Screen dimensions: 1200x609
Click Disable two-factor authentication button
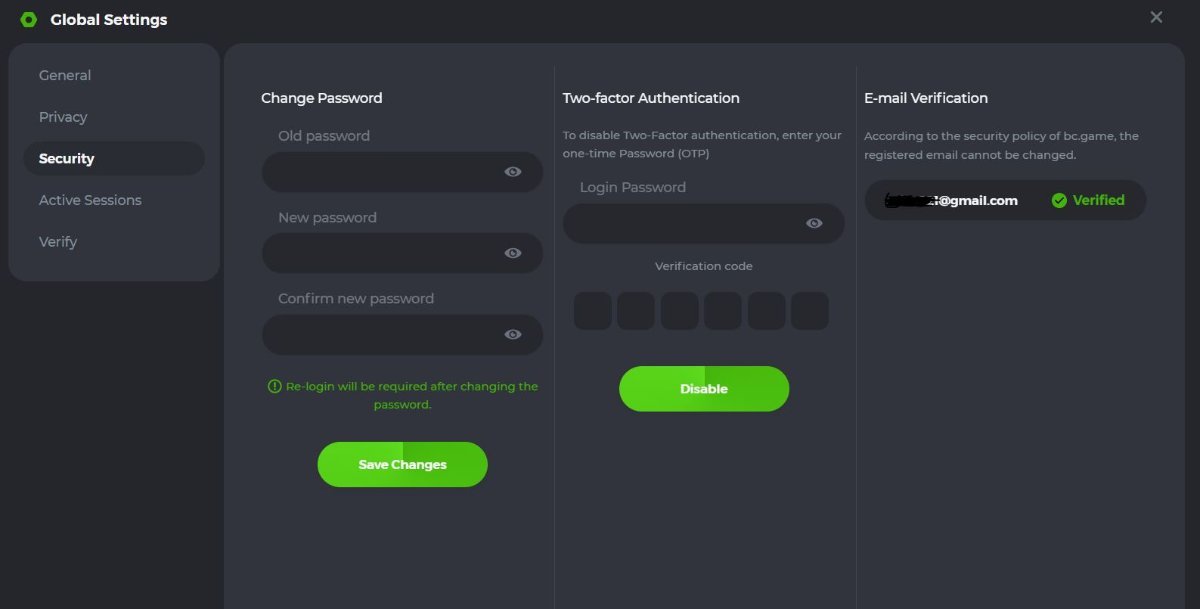(704, 389)
